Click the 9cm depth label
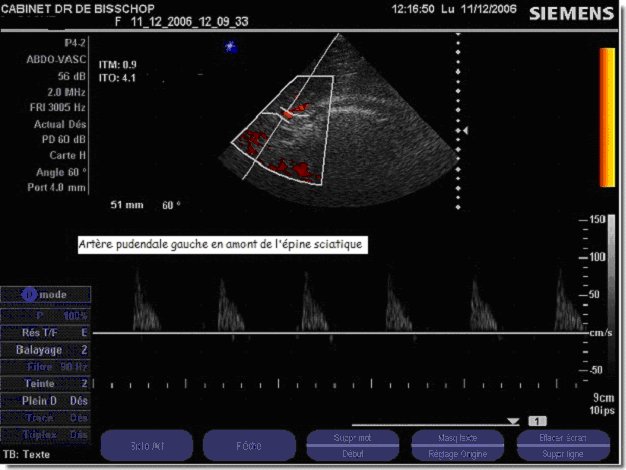 604,397
